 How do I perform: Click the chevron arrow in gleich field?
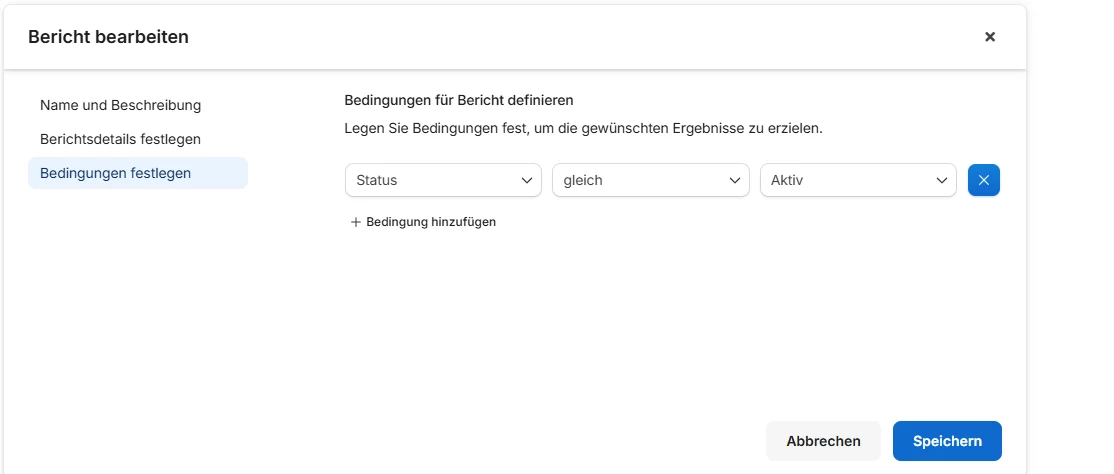tap(734, 180)
